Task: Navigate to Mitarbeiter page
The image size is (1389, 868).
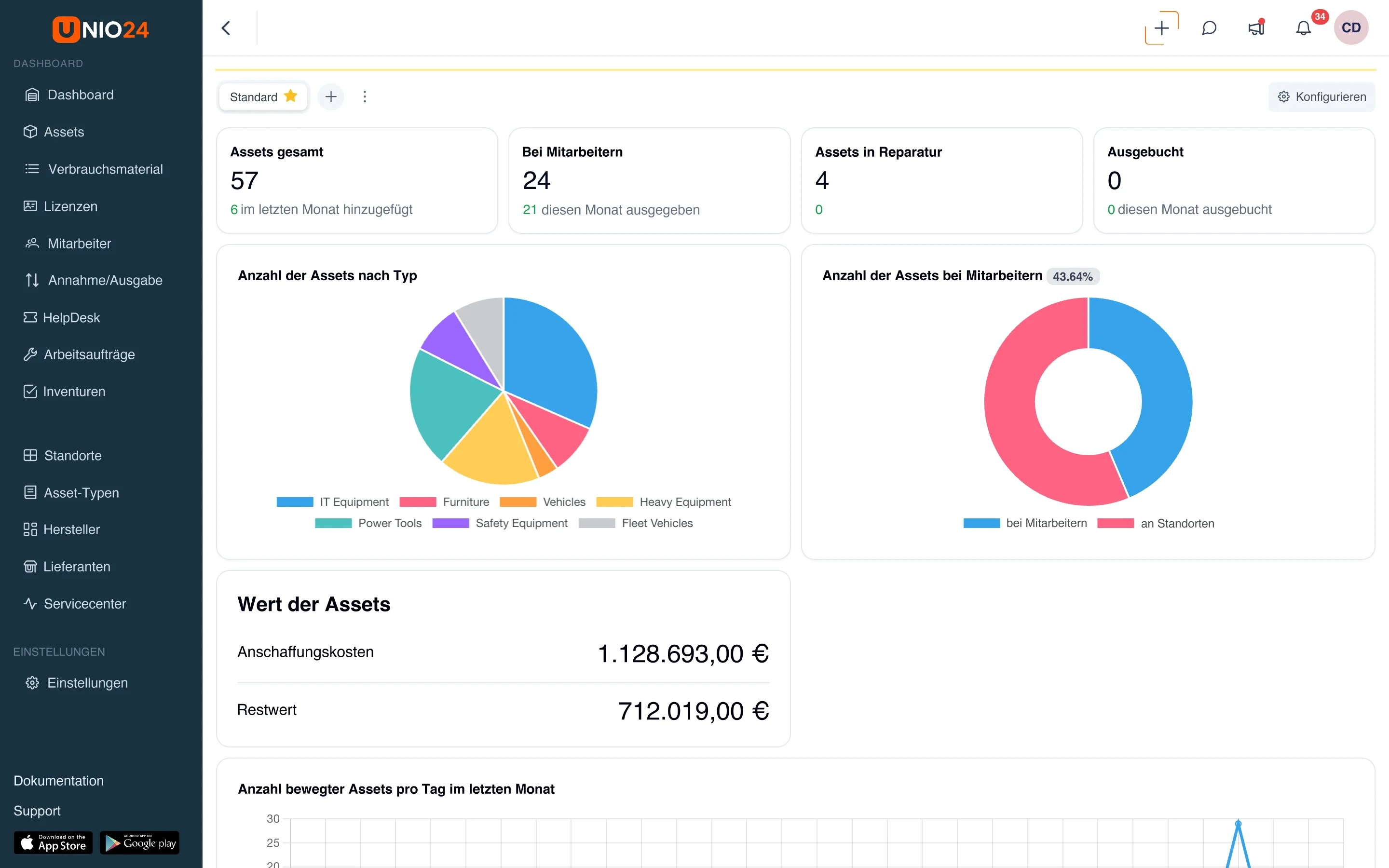Action: click(x=68, y=244)
